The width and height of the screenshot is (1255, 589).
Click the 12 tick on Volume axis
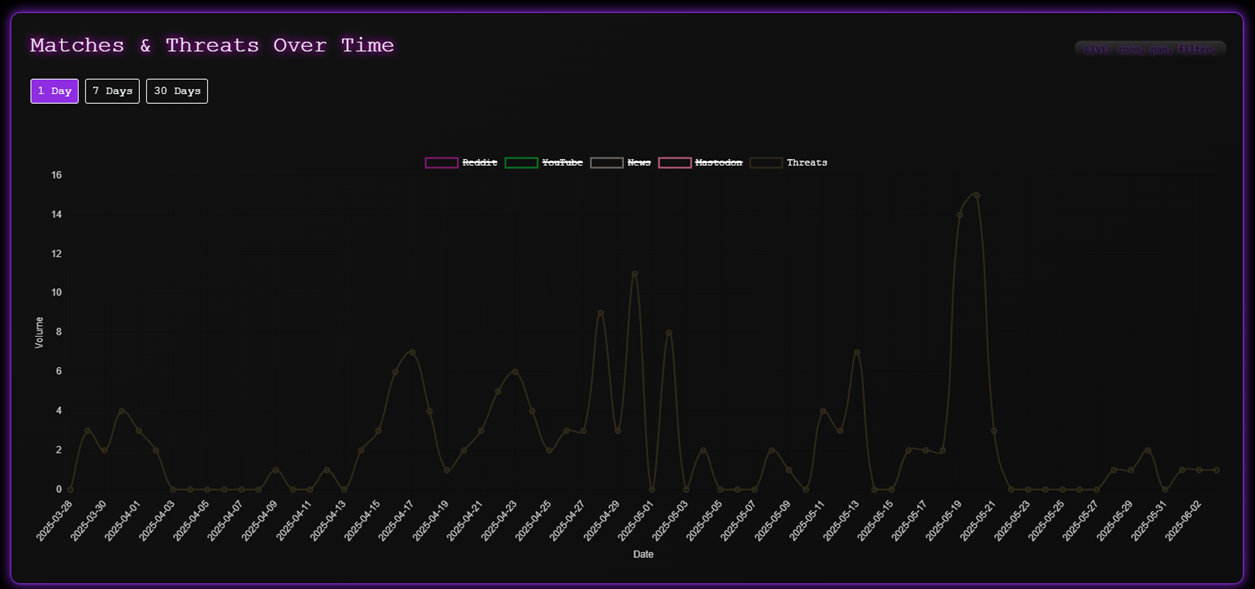pyautogui.click(x=56, y=254)
